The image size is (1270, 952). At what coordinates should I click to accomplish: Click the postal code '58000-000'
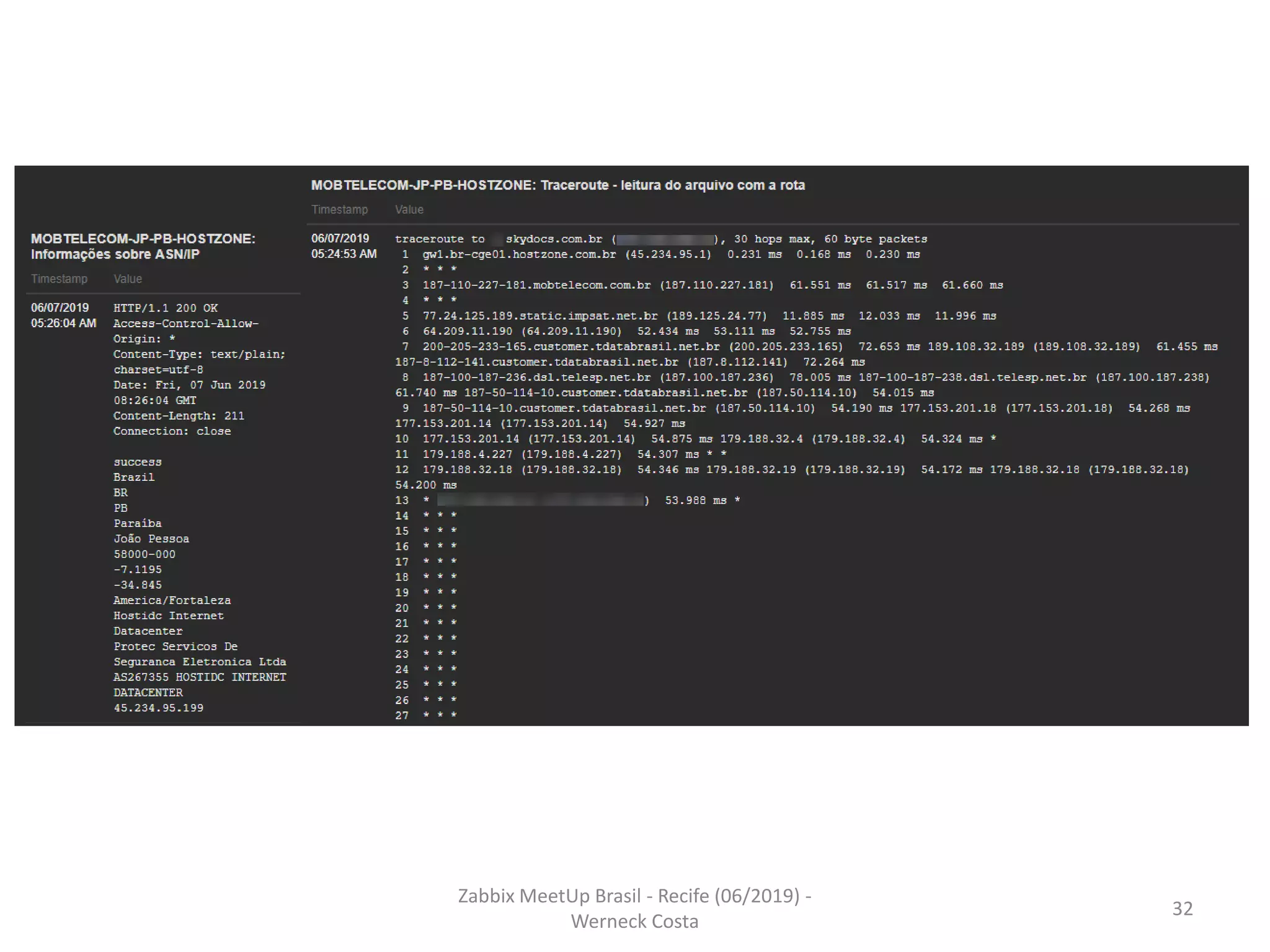[x=144, y=555]
